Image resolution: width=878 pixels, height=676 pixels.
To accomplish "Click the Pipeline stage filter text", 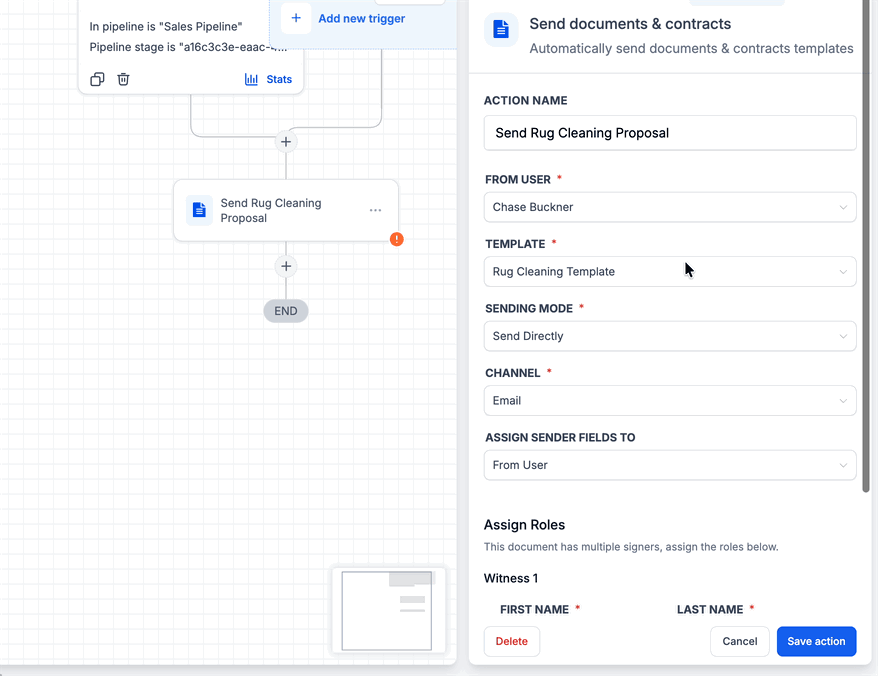I will 188,47.
